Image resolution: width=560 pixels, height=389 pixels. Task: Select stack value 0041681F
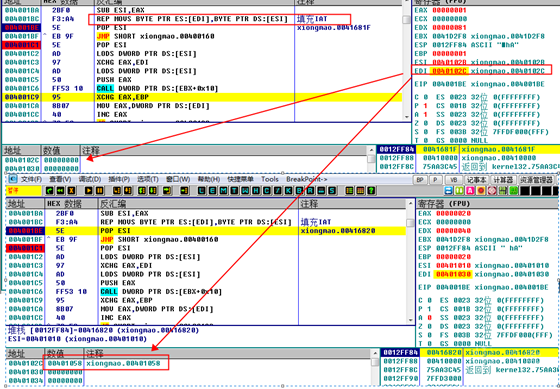(x=440, y=149)
